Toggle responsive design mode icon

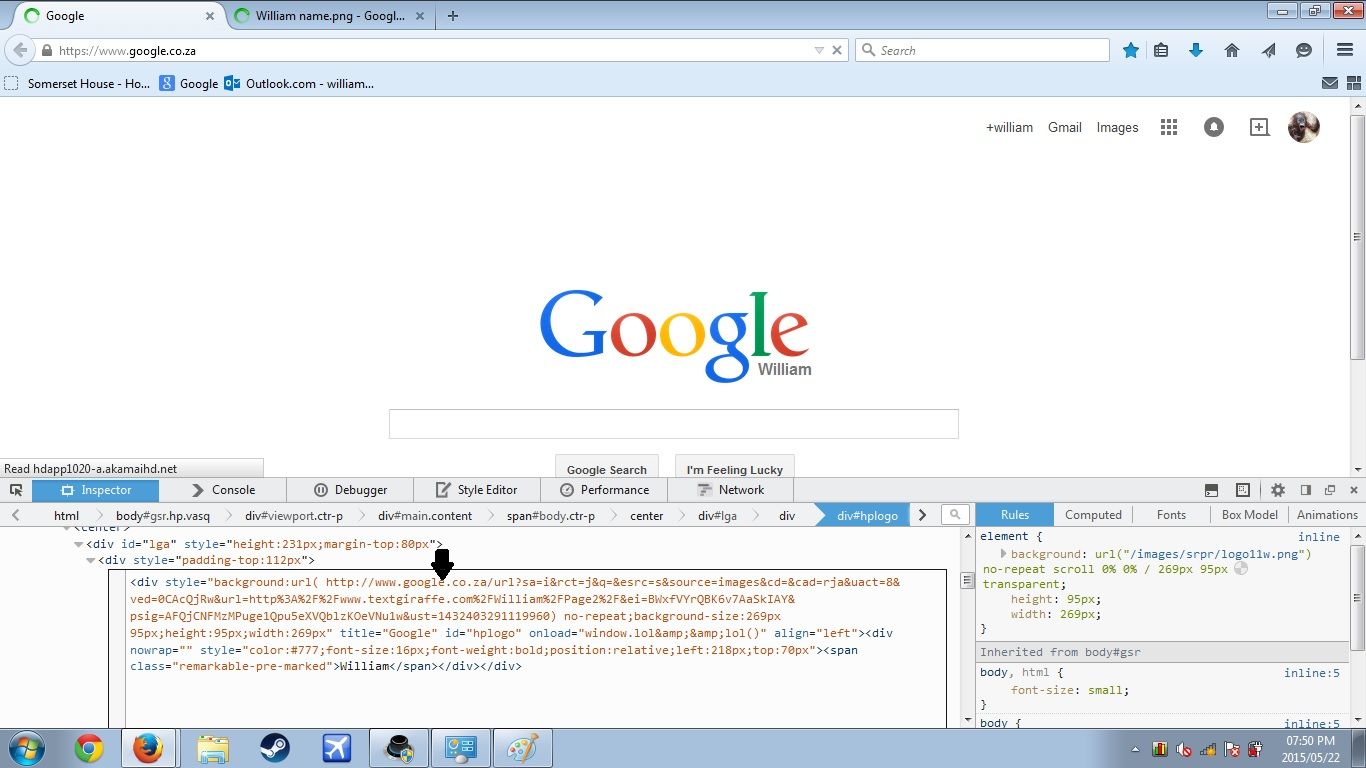[x=1243, y=490]
